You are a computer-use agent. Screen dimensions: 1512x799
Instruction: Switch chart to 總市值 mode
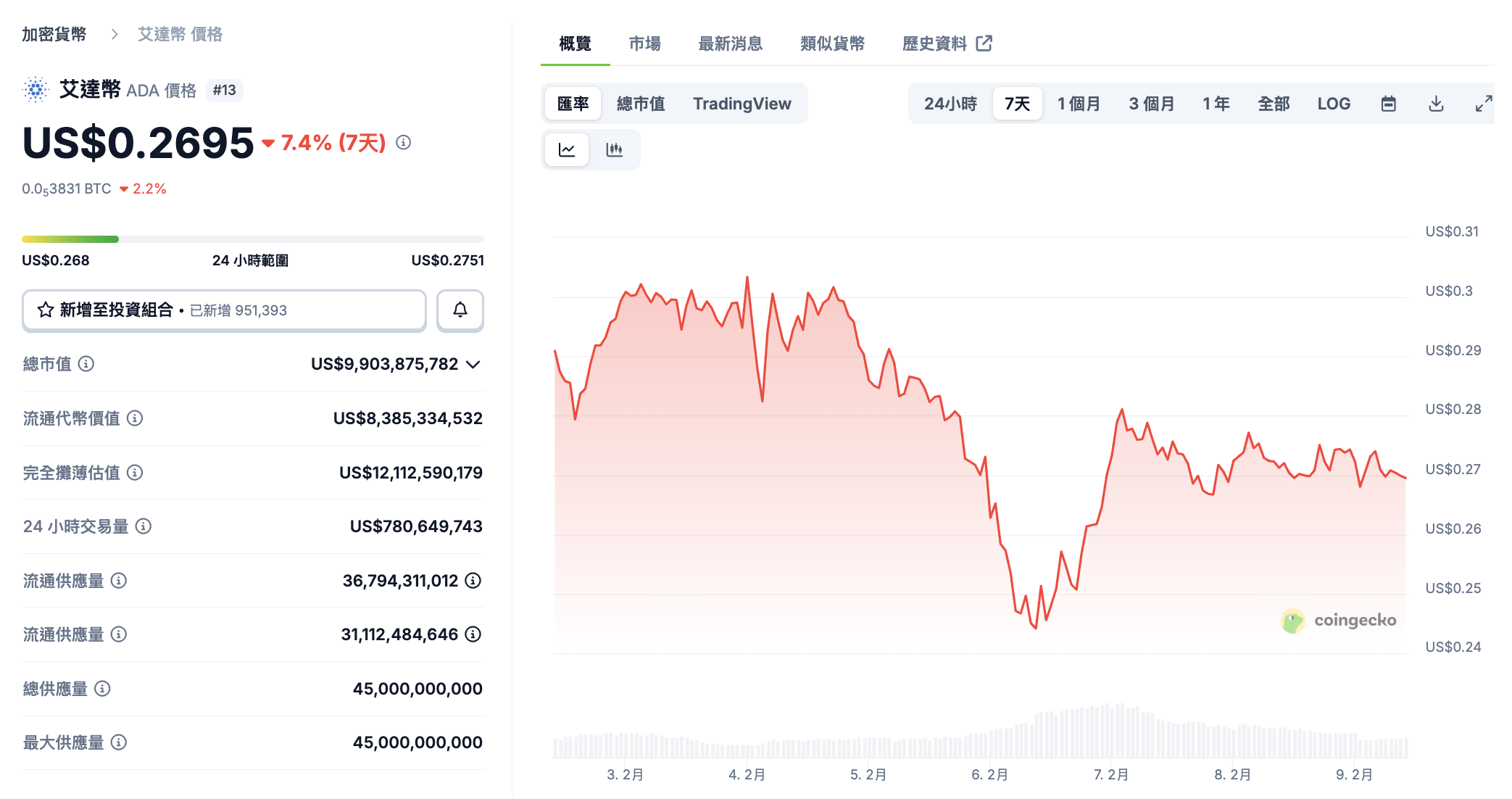641,104
